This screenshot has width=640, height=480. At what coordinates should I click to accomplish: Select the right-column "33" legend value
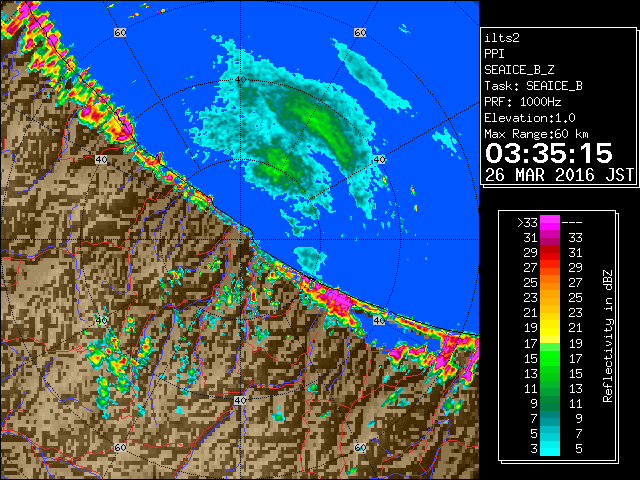[x=575, y=238]
